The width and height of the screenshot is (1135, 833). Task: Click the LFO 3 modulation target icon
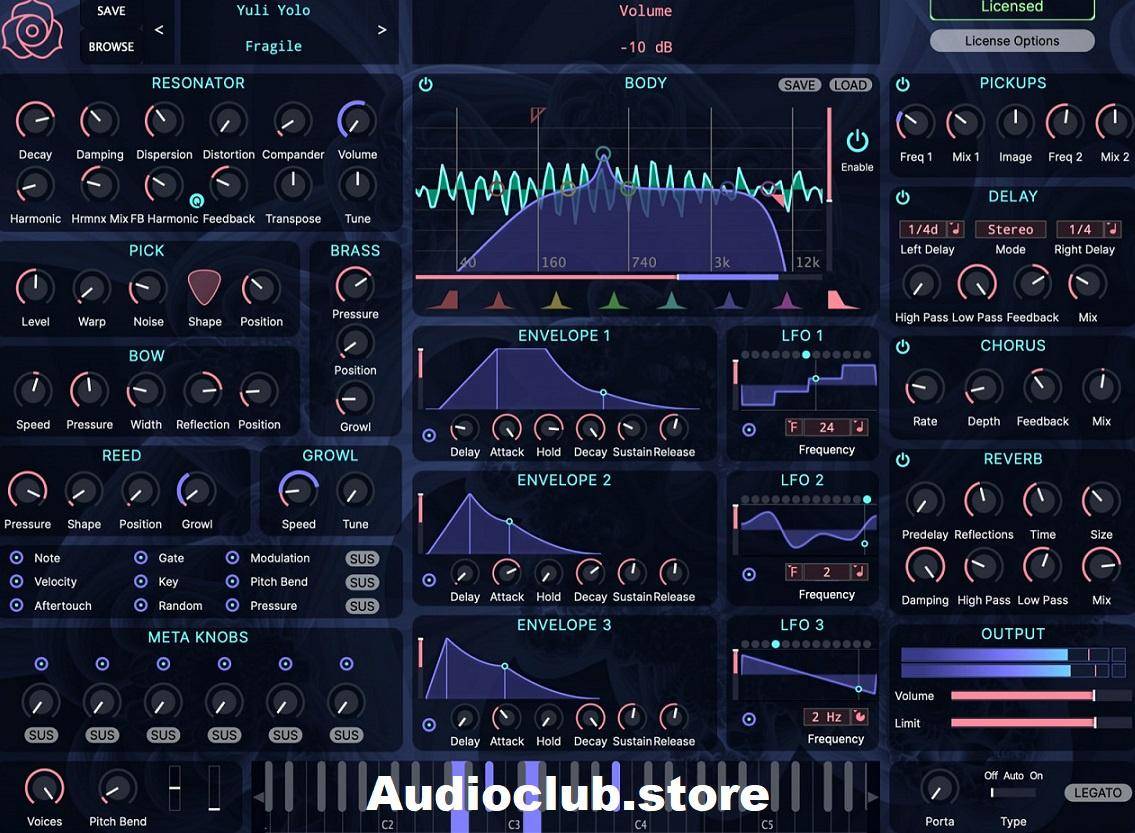749,719
